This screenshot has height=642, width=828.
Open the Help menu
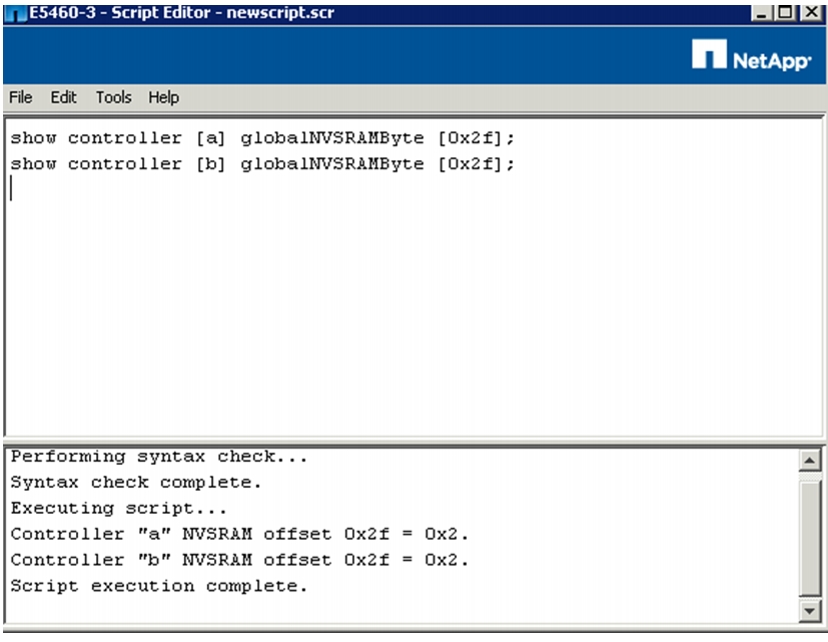(x=164, y=98)
